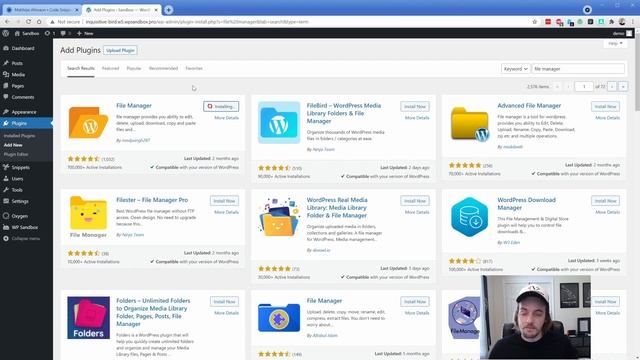Open Plugin Editor submenu item

tap(16, 154)
